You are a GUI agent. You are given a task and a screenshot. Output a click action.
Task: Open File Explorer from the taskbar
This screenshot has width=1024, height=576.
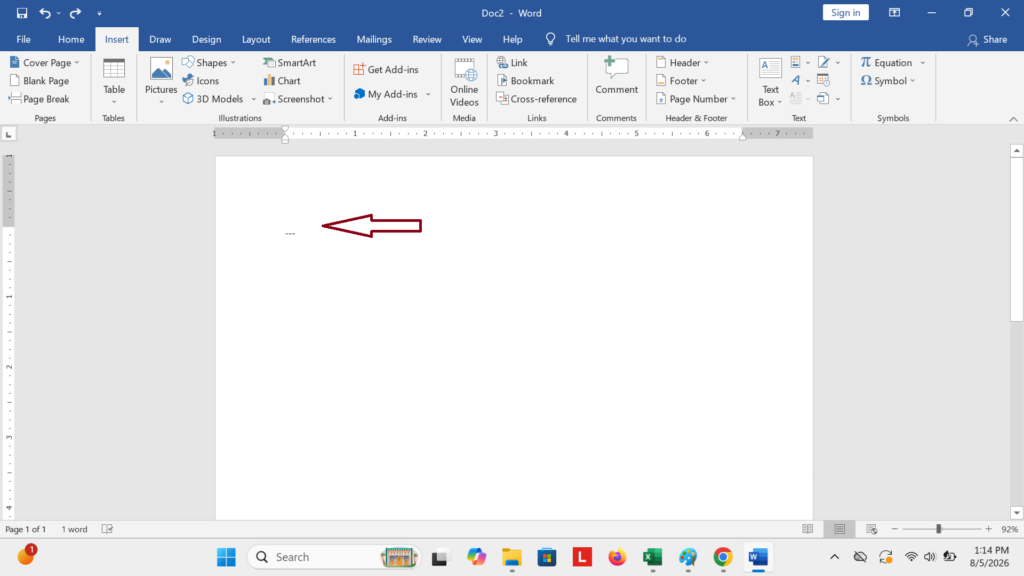[511, 557]
